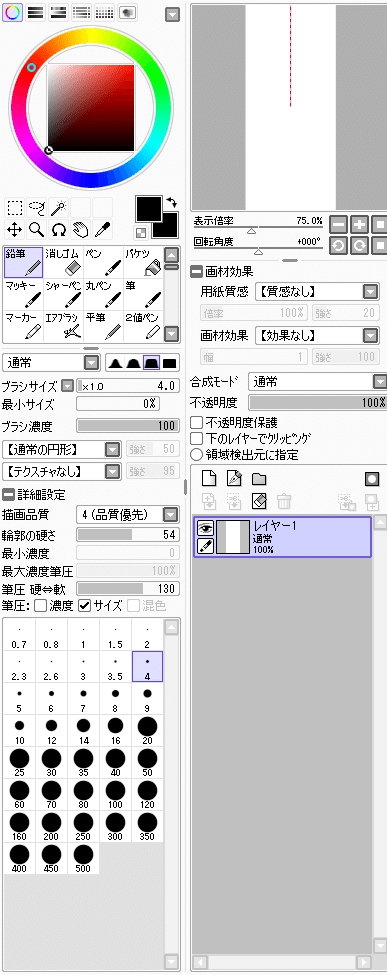Uncheck 筆圧 サイズ checkbox
387x975 pixels.
(x=85, y=605)
